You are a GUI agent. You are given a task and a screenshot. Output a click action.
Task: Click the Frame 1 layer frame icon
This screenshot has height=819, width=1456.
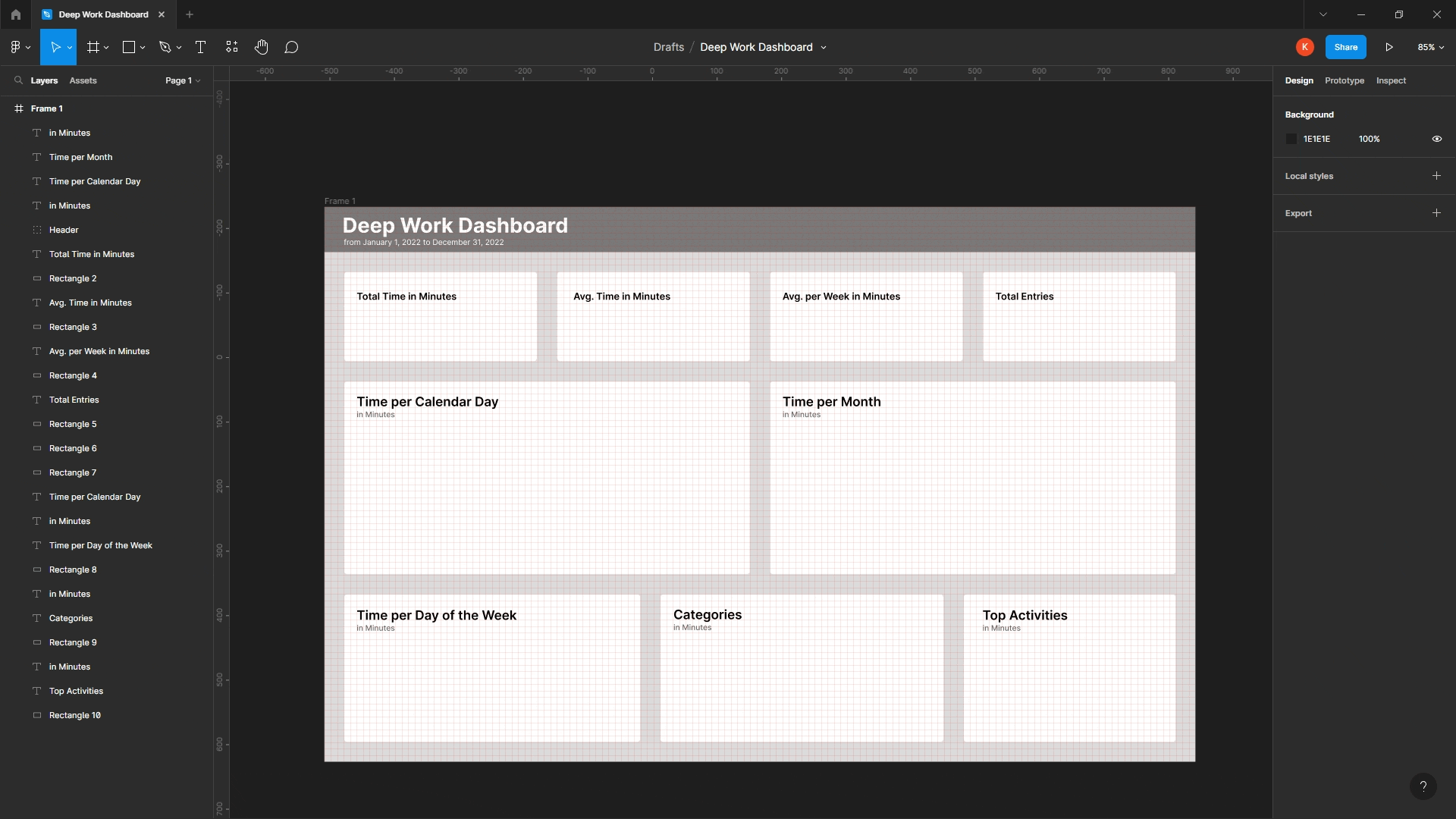19,108
